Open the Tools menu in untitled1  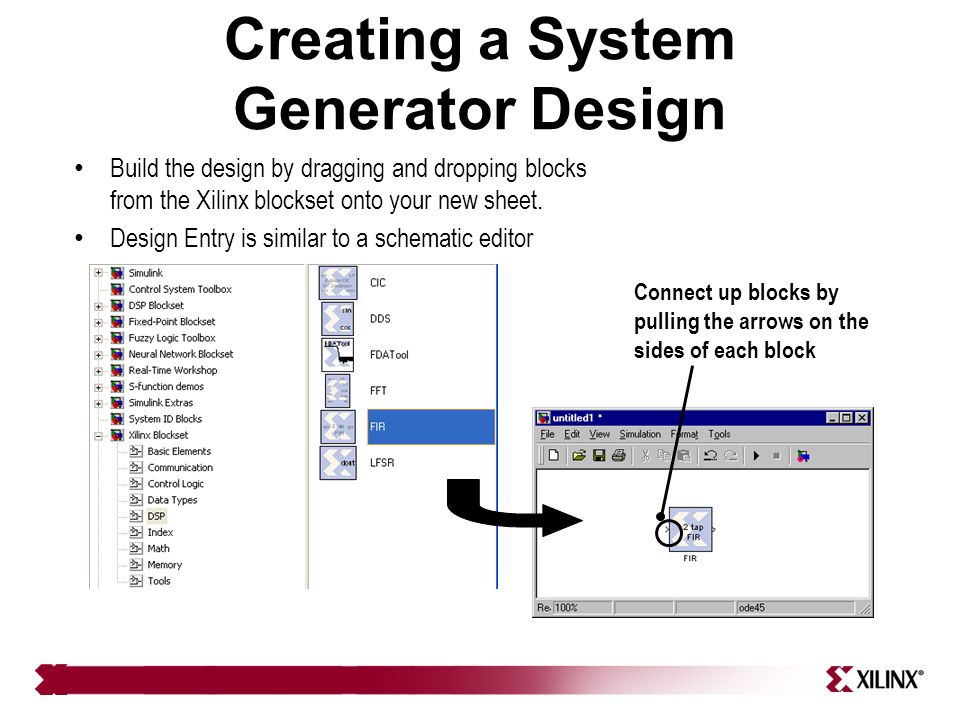coord(719,434)
